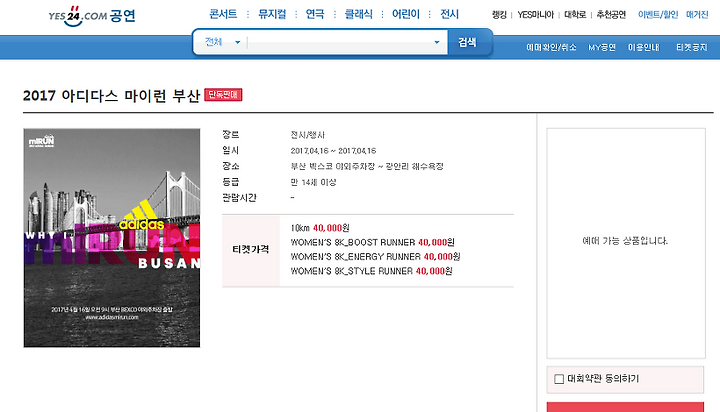Viewport: 720px width, 412px height.
Task: Open 예매확인/취소 page
Action: click(x=551, y=47)
